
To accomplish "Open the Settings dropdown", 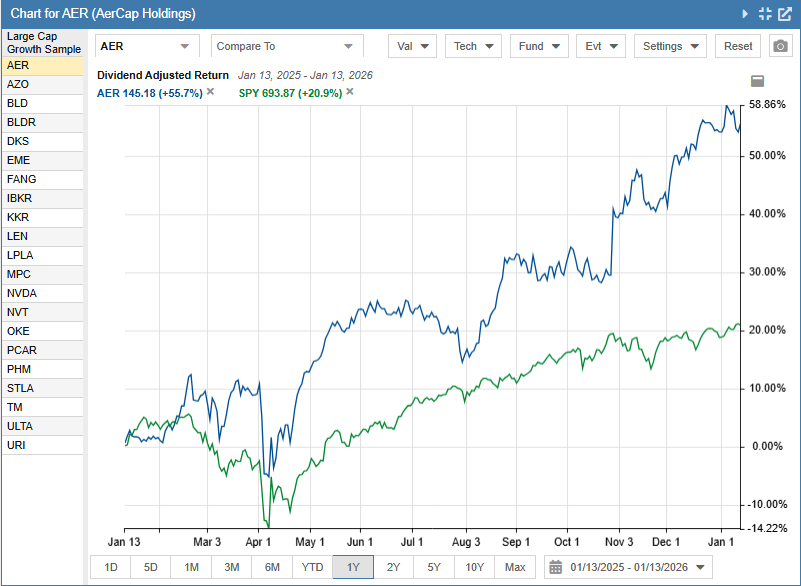I will tap(669, 46).
